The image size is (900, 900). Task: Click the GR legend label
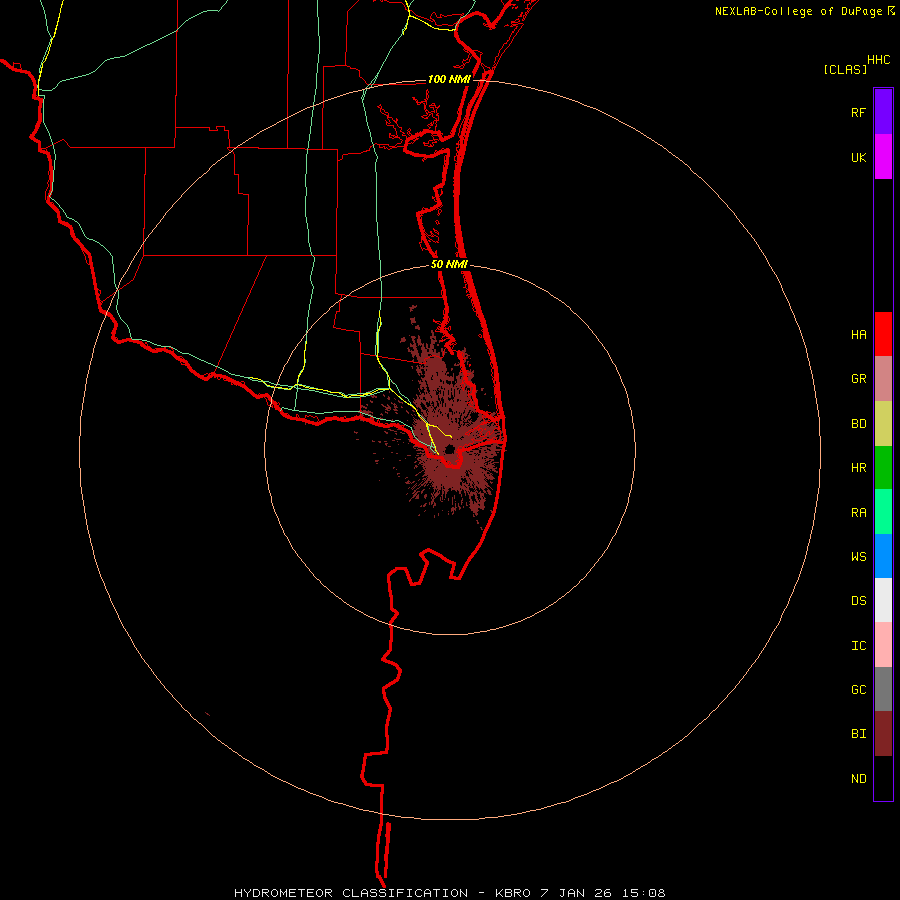[x=858, y=379]
